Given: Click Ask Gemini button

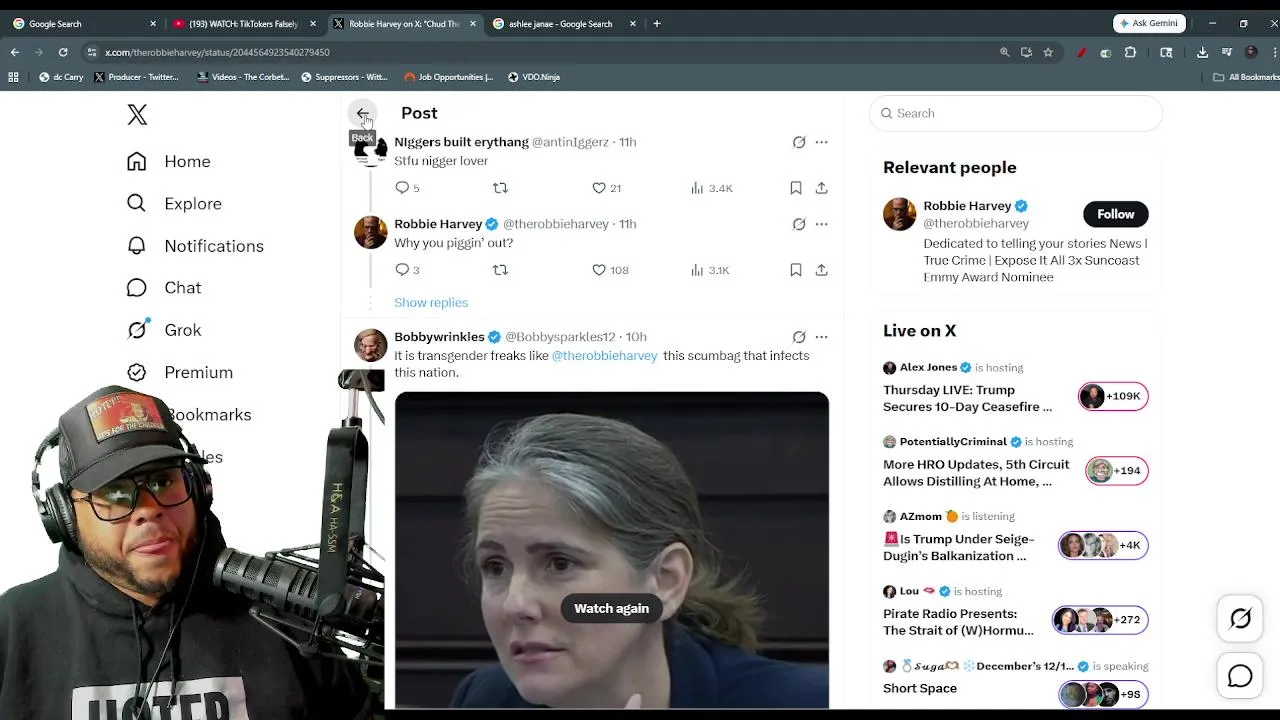Looking at the screenshot, I should click(x=1149, y=24).
